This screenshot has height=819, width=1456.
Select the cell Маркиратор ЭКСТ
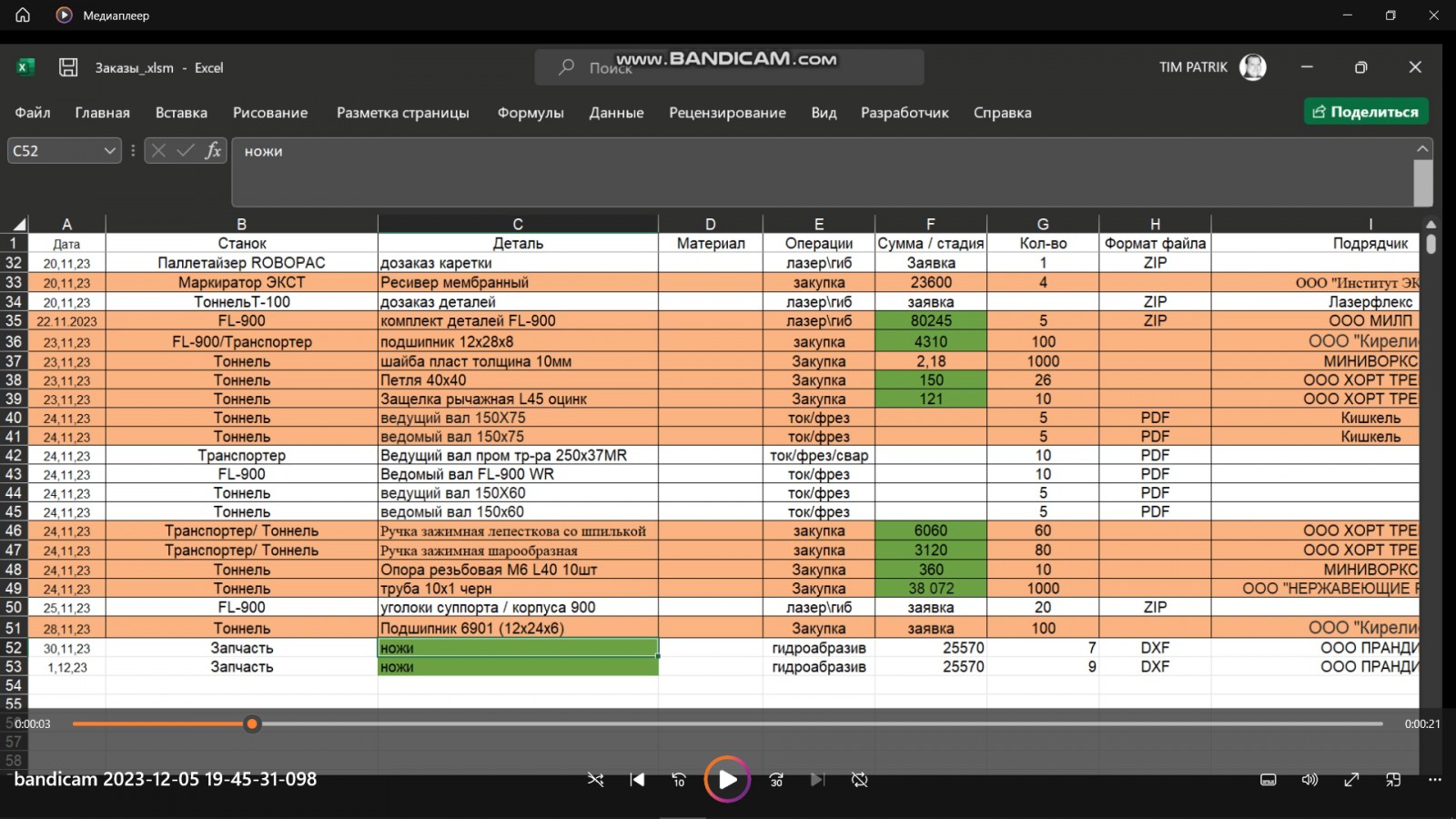click(241, 283)
